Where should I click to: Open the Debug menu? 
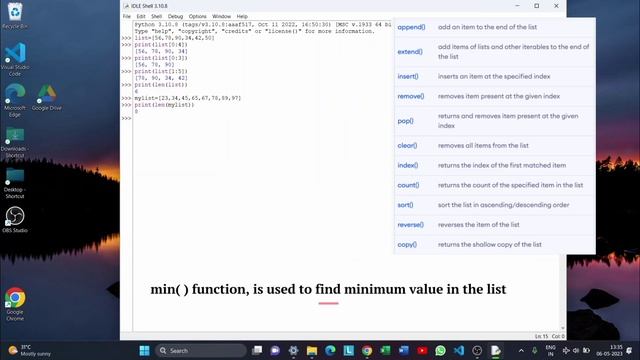click(x=175, y=16)
